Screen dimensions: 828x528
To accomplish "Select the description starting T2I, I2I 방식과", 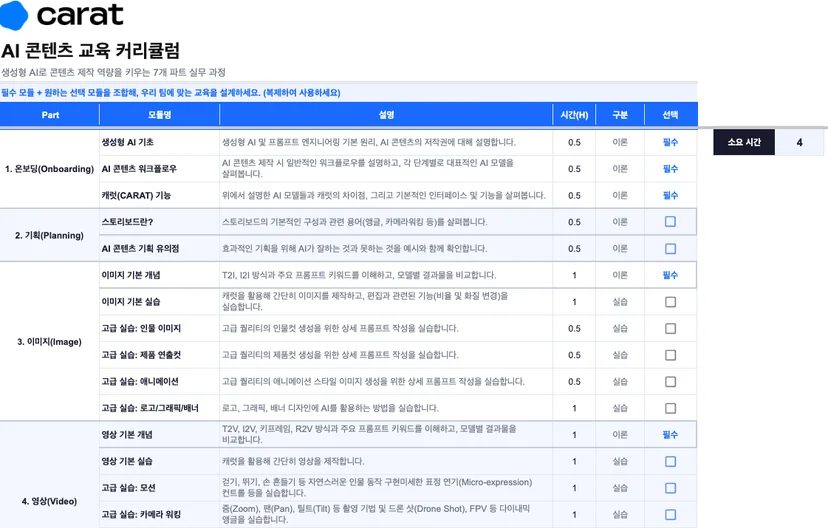I will [x=386, y=275].
